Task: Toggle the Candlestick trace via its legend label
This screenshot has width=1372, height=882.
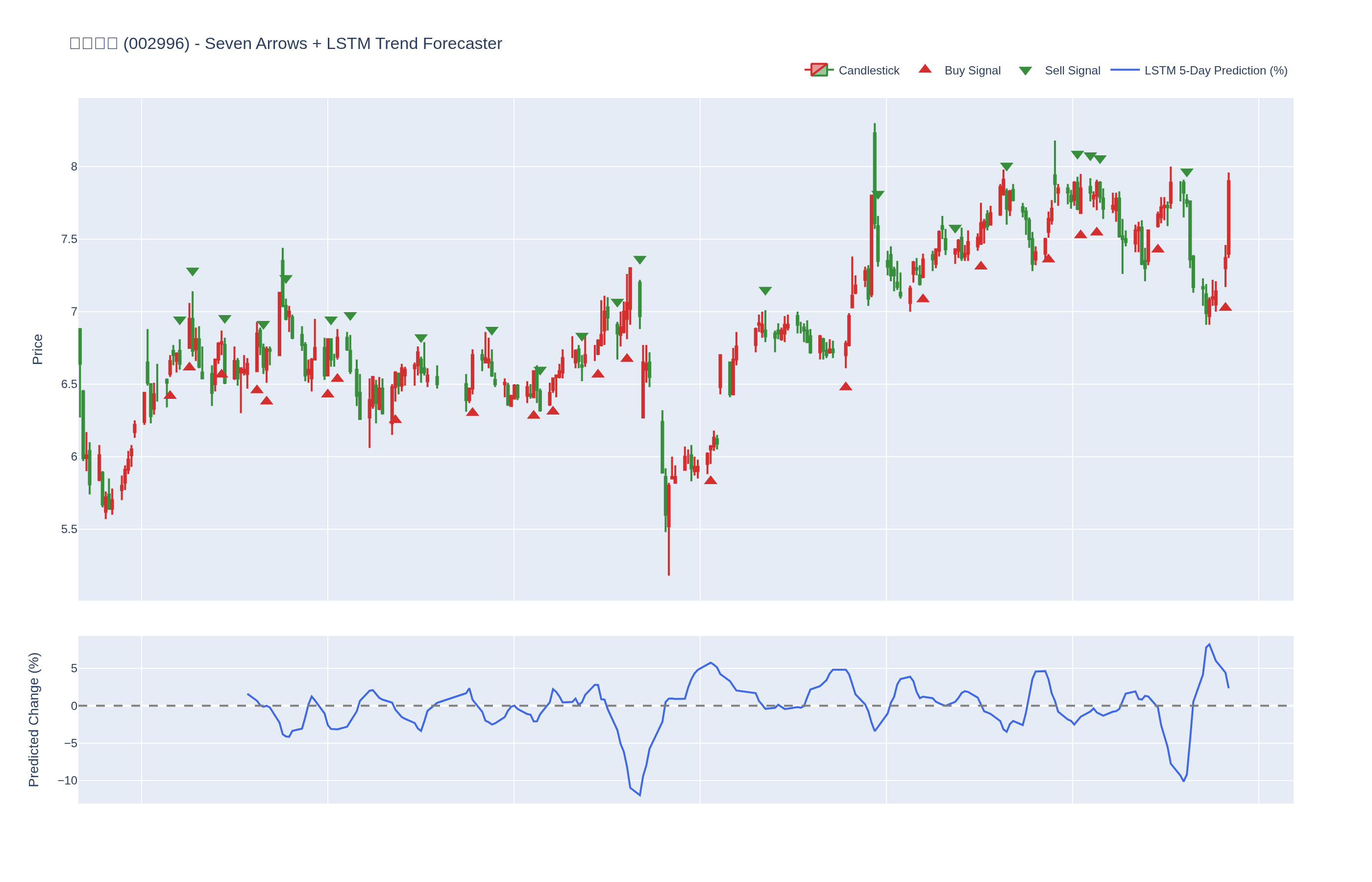Action: pyautogui.click(x=869, y=71)
